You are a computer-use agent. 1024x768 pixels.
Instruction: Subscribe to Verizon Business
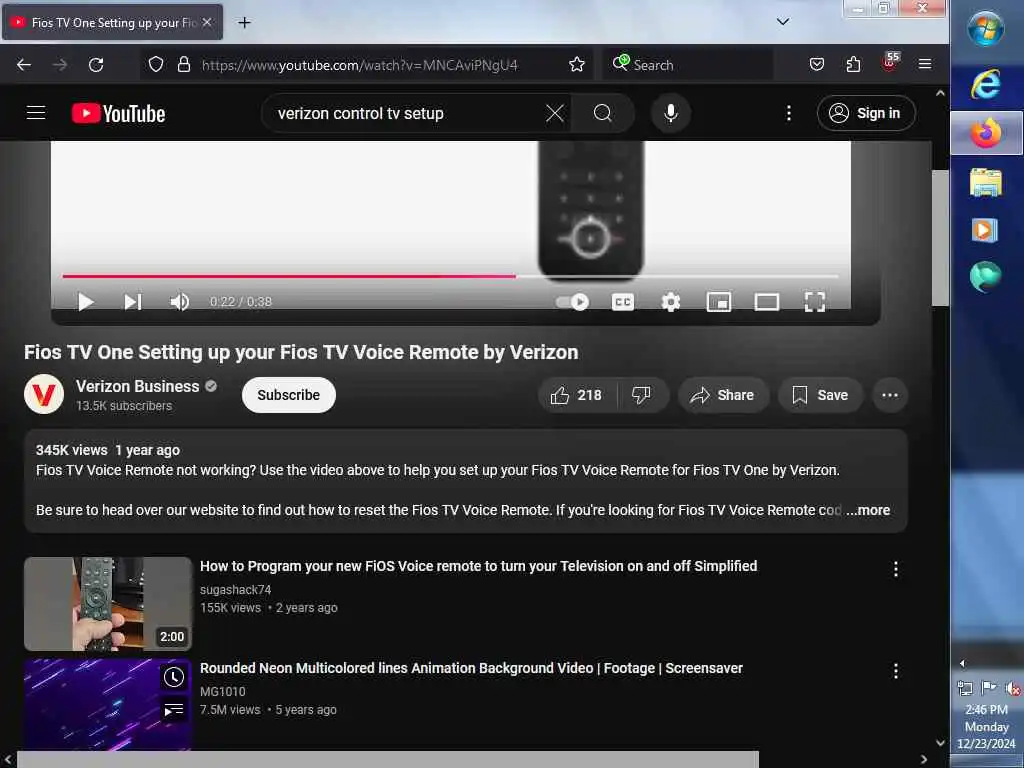pyautogui.click(x=289, y=395)
